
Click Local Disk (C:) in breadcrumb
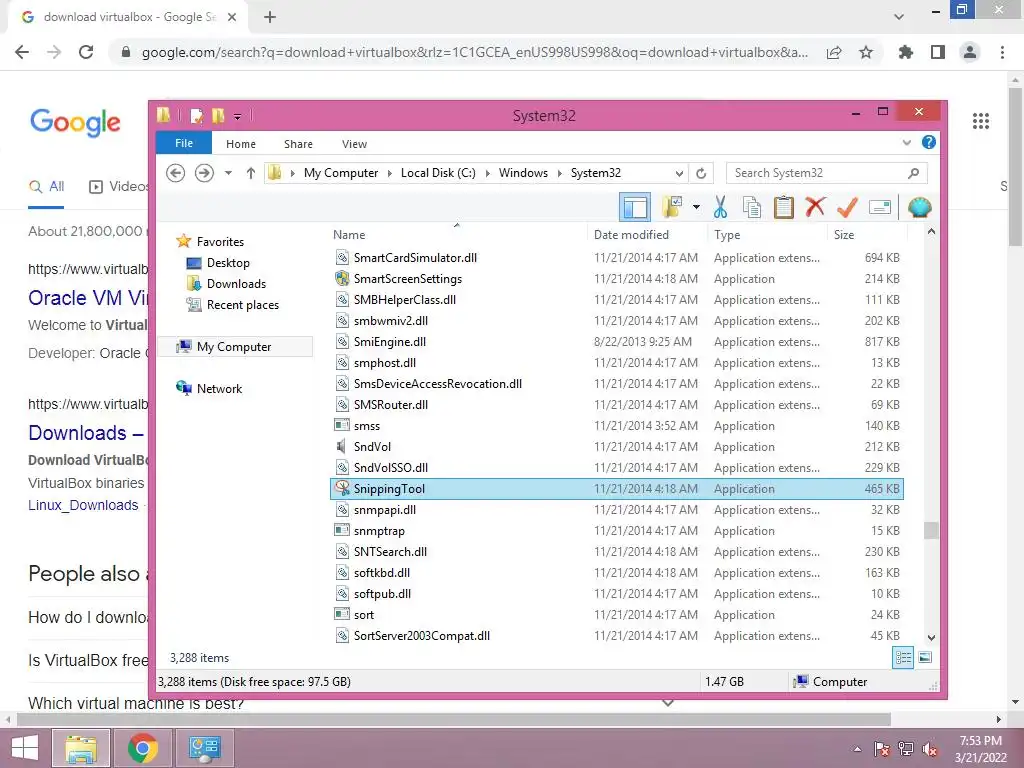[x=438, y=173]
